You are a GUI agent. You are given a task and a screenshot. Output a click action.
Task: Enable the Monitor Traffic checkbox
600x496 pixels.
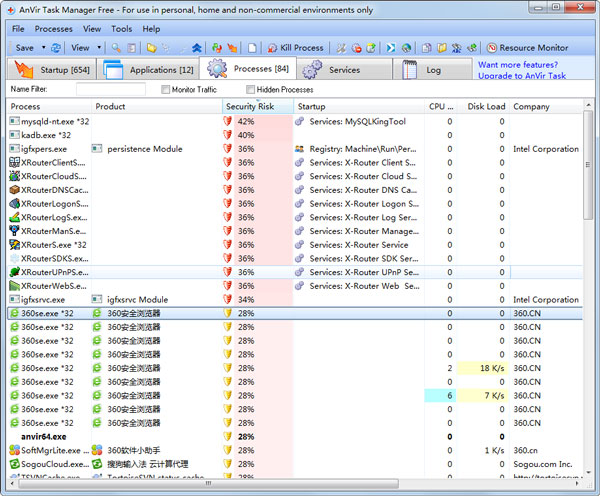(166, 90)
